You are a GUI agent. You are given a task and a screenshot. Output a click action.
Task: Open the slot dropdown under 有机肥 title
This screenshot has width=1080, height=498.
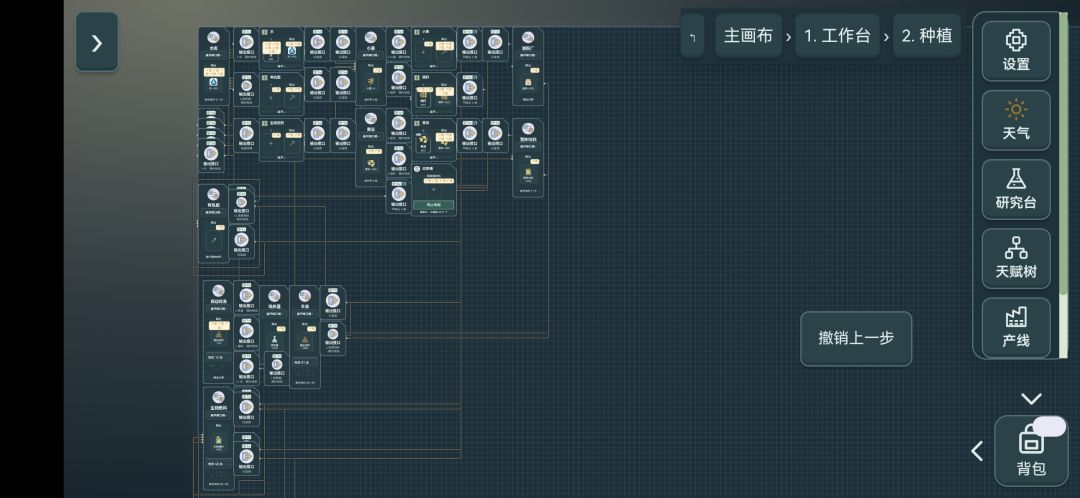[x=213, y=211]
